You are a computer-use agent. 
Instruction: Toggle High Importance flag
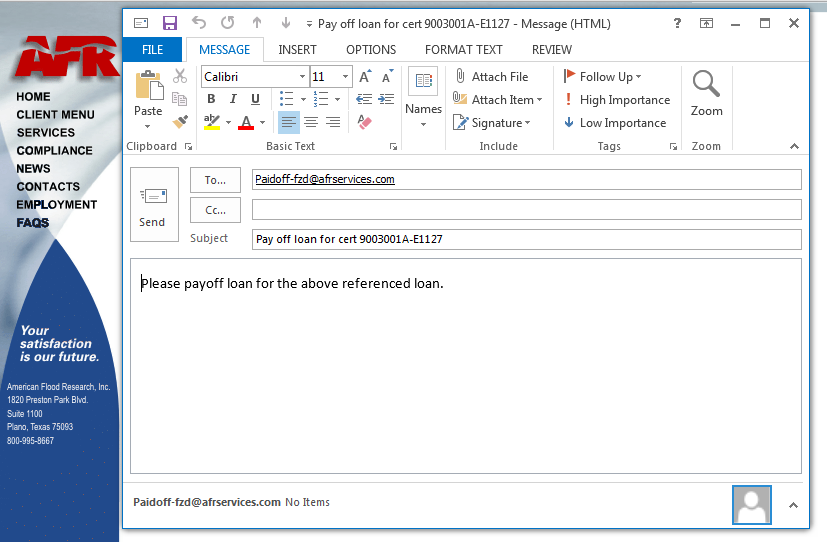tap(616, 100)
